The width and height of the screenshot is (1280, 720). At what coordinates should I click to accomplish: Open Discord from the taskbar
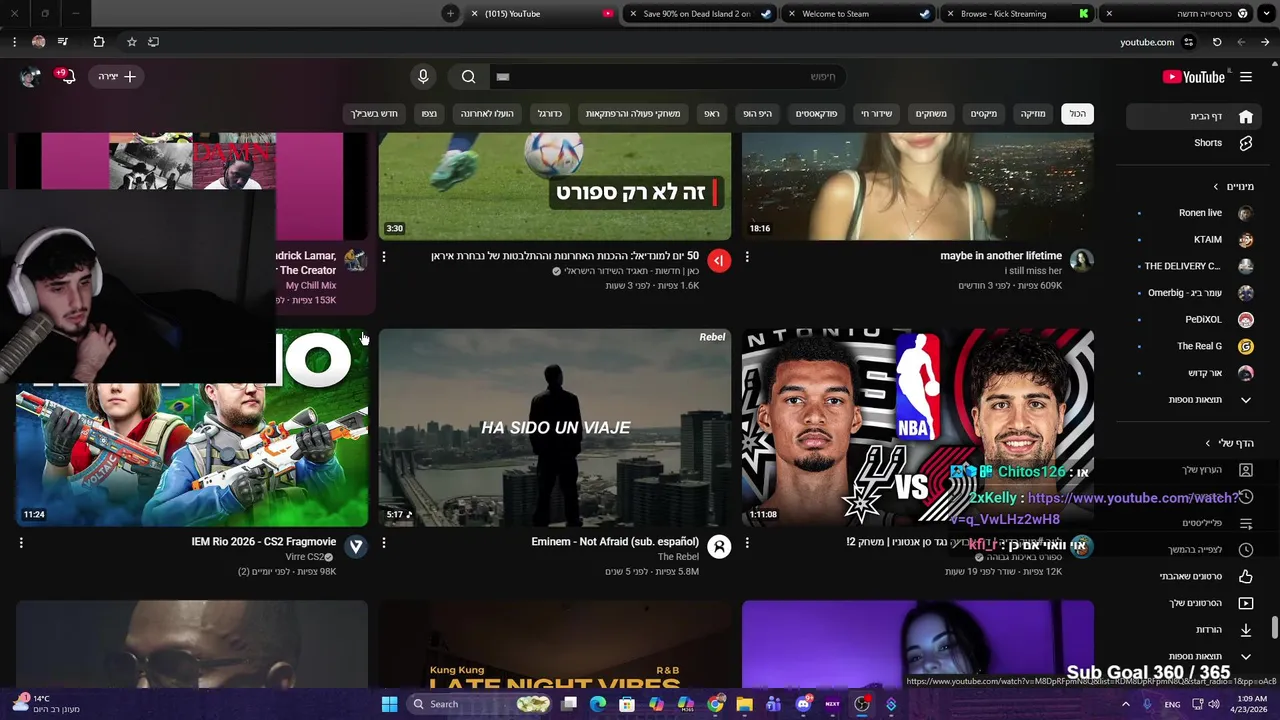(x=802, y=704)
